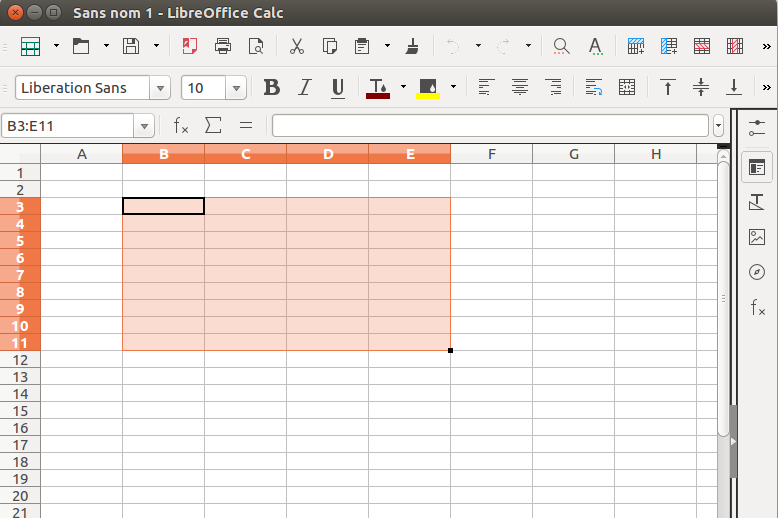Select column F header
This screenshot has width=778, height=518.
click(x=492, y=154)
